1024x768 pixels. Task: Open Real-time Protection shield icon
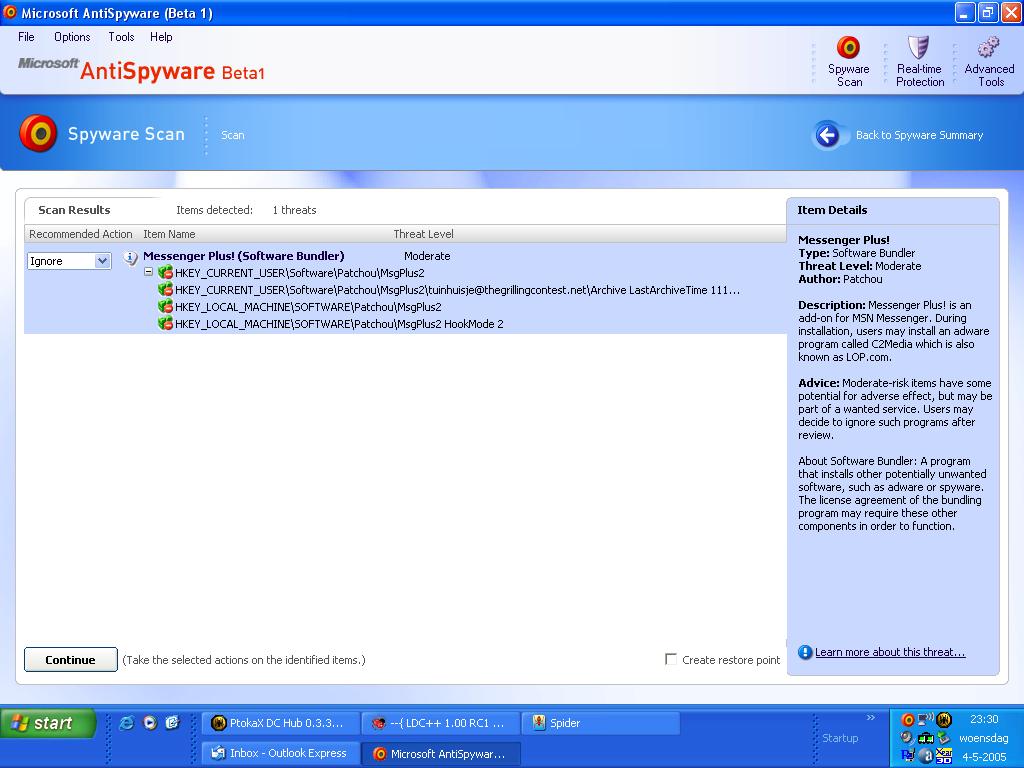coord(919,47)
